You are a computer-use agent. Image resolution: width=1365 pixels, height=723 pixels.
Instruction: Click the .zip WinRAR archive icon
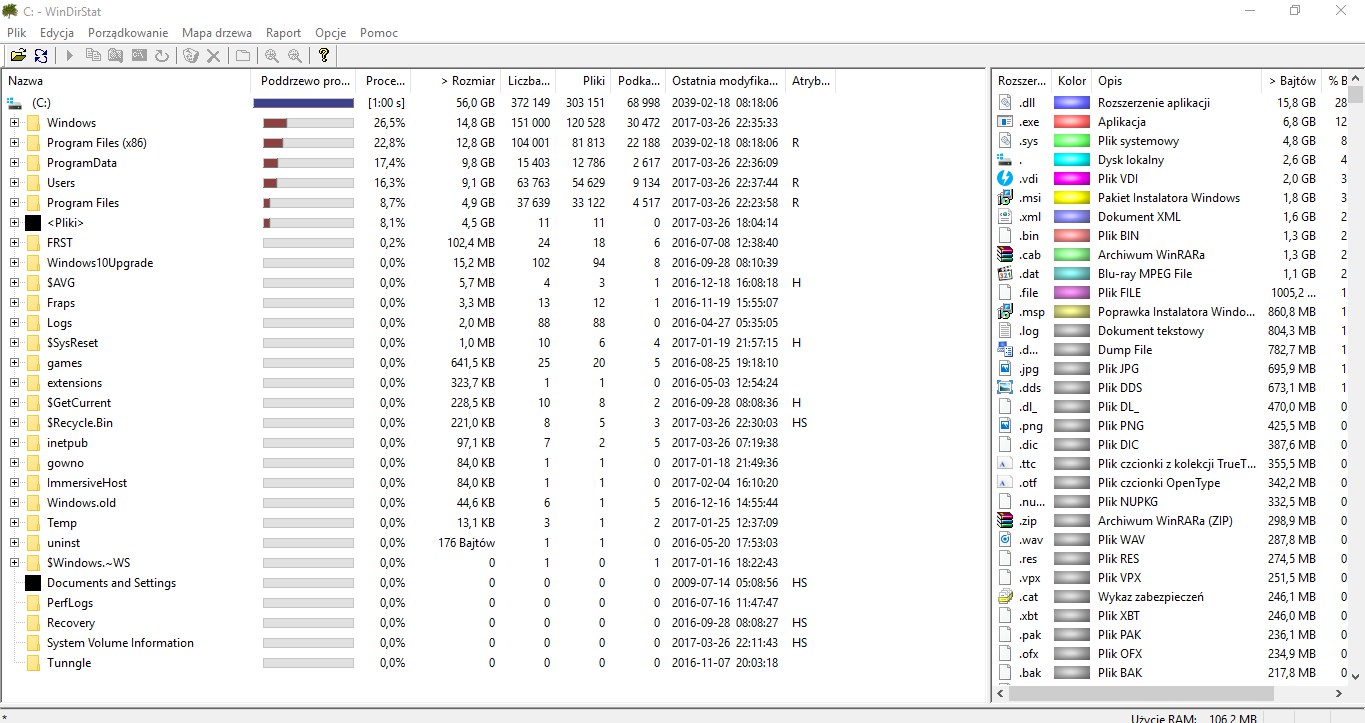(1006, 520)
